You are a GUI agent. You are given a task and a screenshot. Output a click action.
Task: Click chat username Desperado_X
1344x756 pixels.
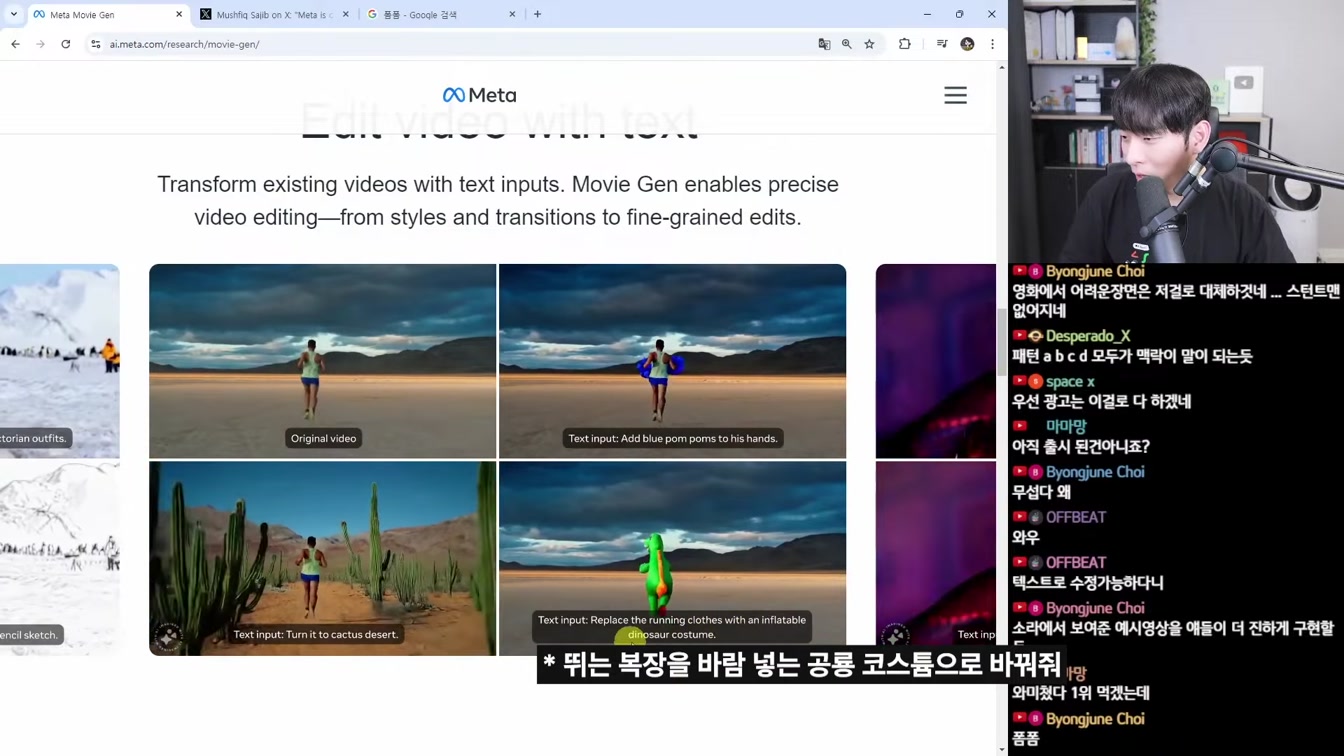1088,336
